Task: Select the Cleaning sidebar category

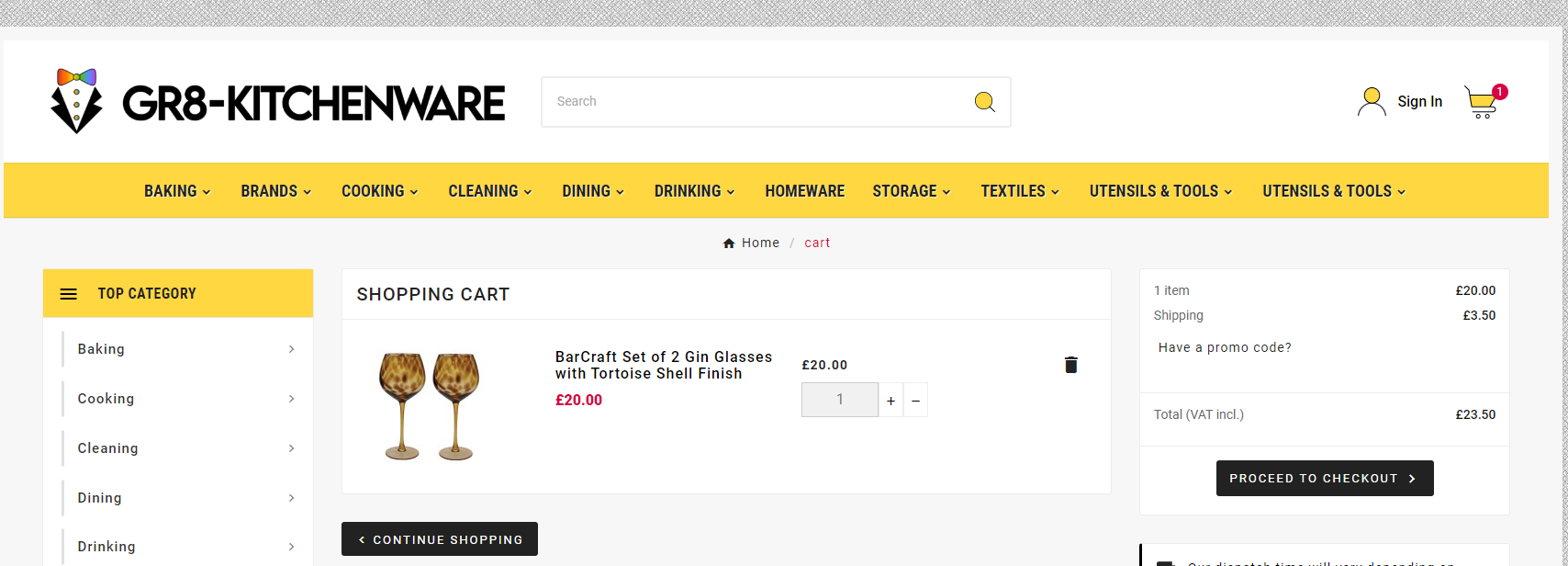Action: pyautogui.click(x=107, y=448)
